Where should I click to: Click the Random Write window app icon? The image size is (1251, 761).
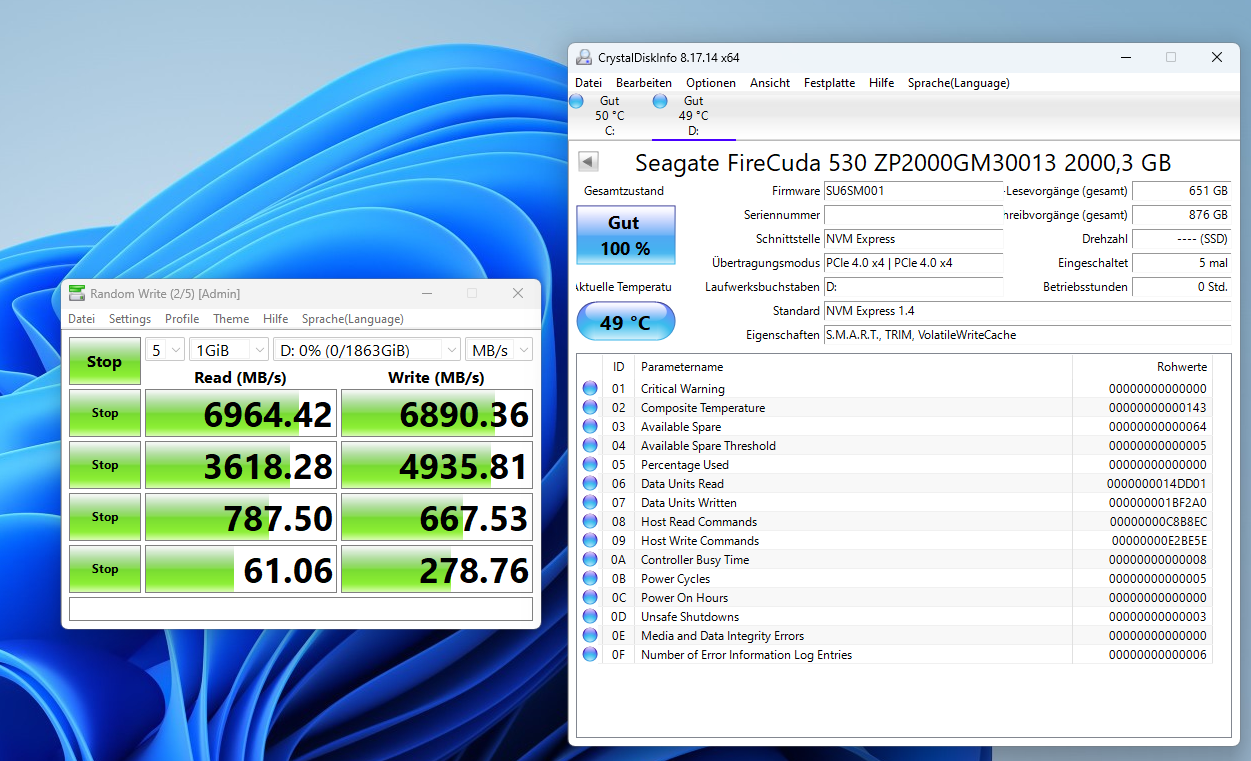pyautogui.click(x=77, y=293)
